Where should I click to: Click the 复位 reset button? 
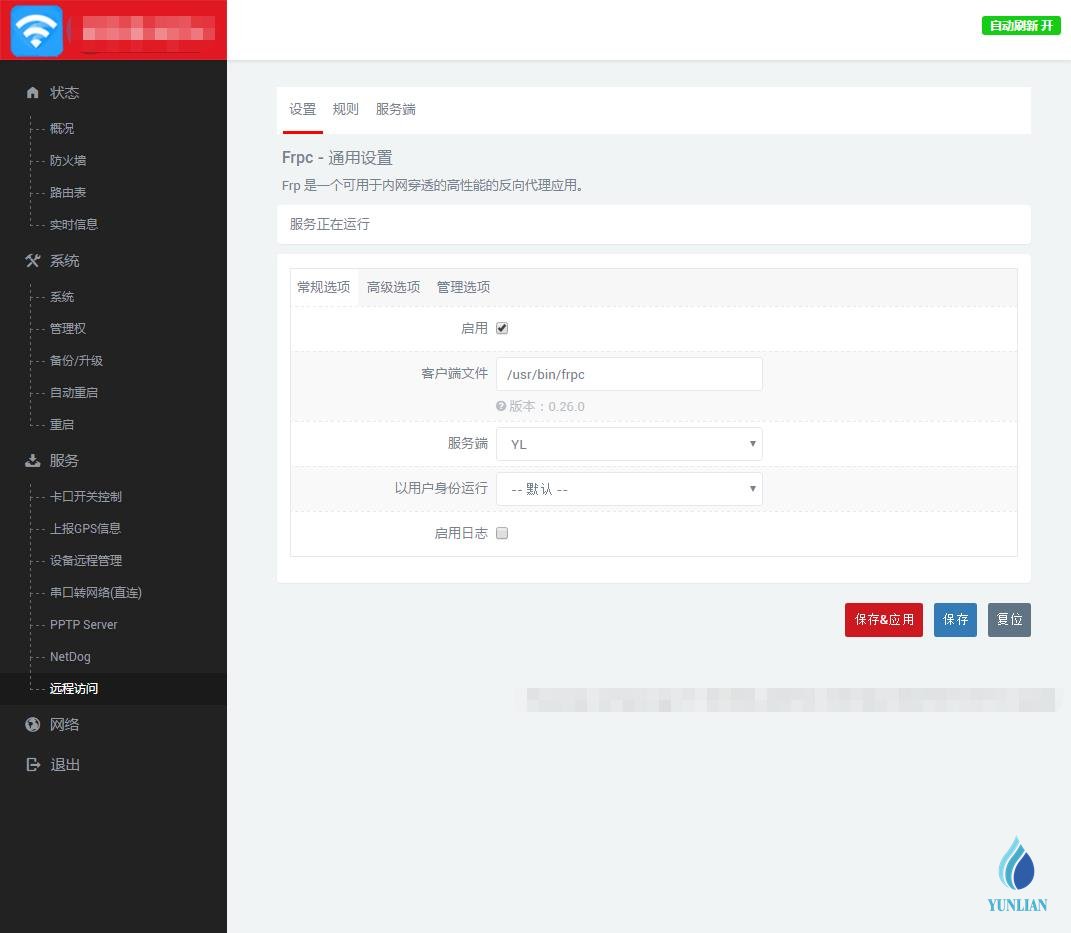coord(1009,620)
